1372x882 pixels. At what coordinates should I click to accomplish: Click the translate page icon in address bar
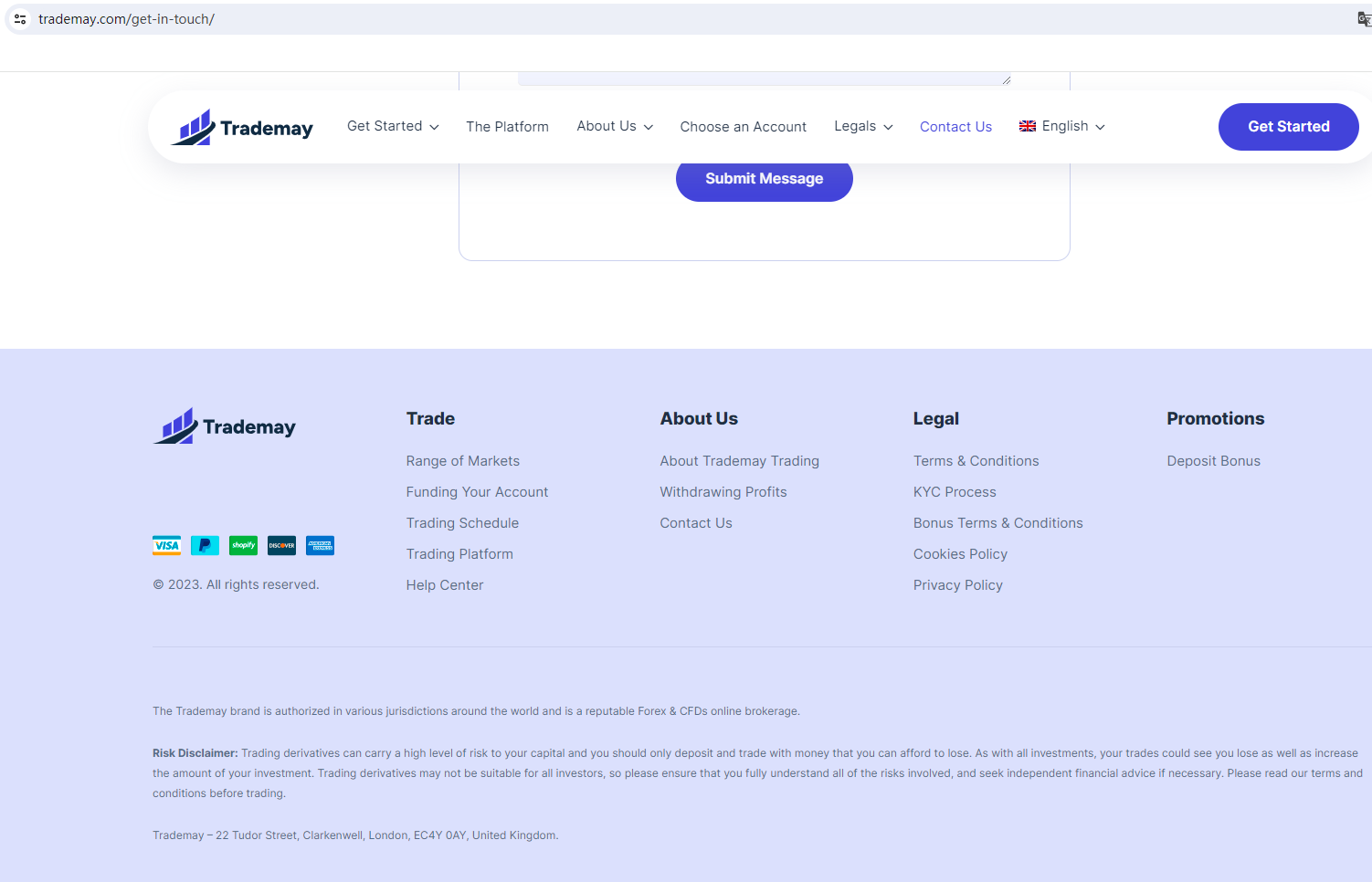(x=1364, y=19)
